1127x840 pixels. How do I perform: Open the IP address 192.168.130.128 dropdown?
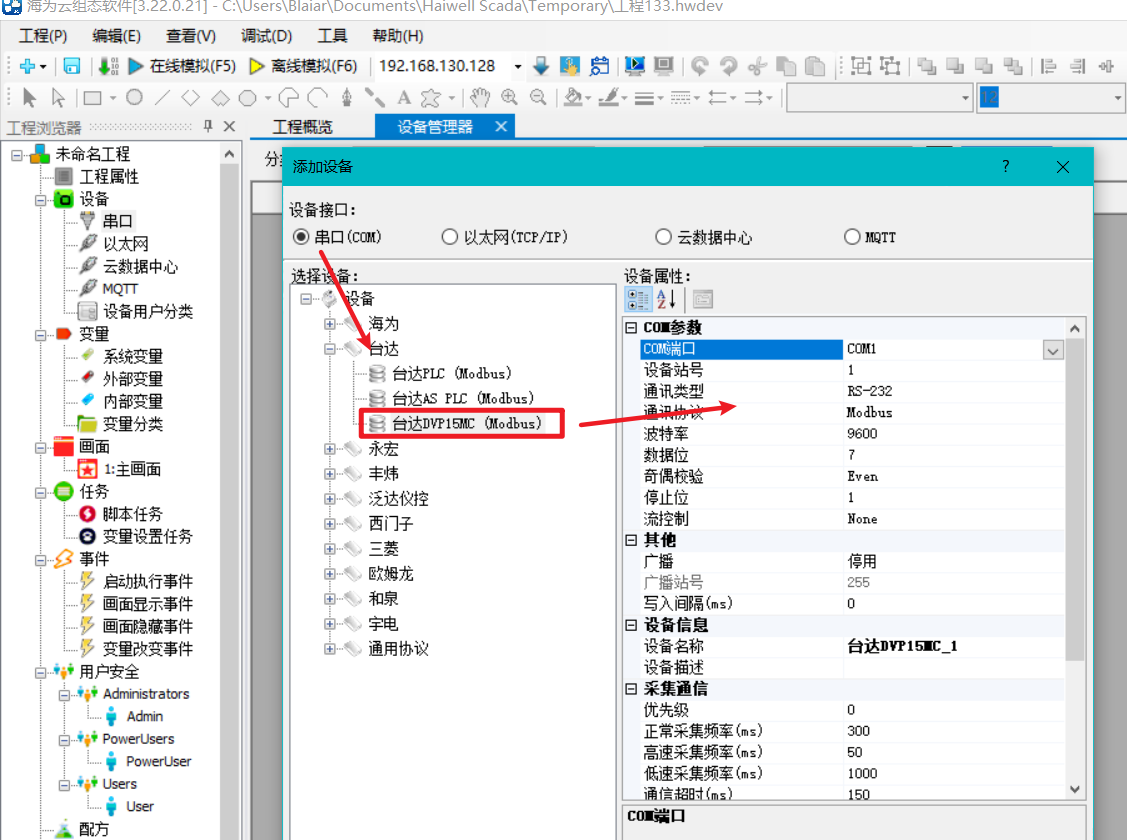point(518,66)
